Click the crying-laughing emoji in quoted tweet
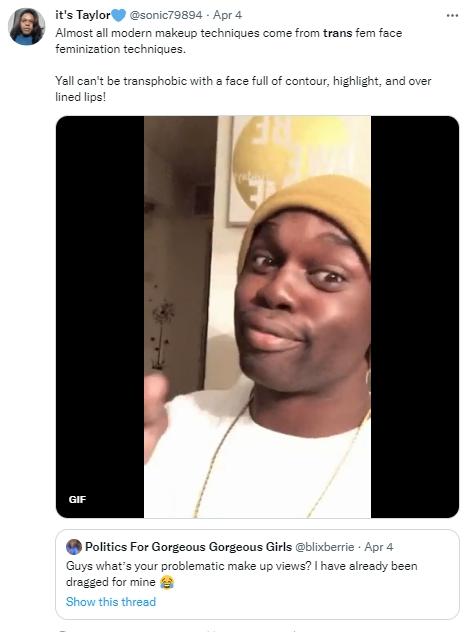This screenshot has height=632, width=472. point(167,582)
